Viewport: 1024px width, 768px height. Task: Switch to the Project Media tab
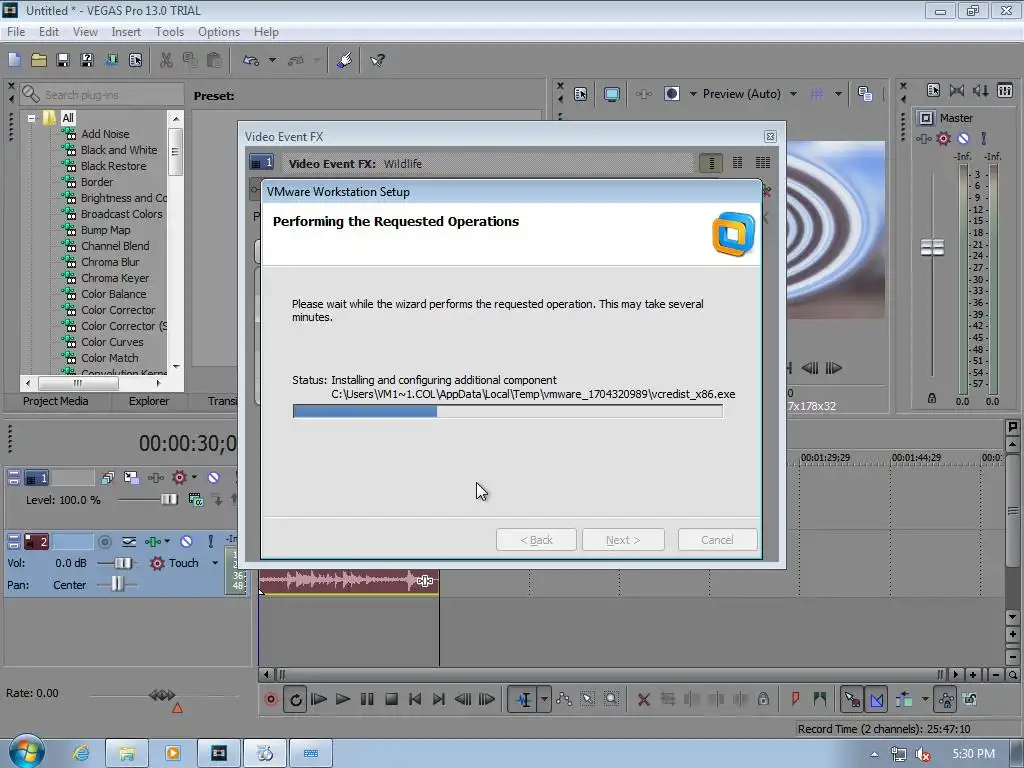coord(56,401)
